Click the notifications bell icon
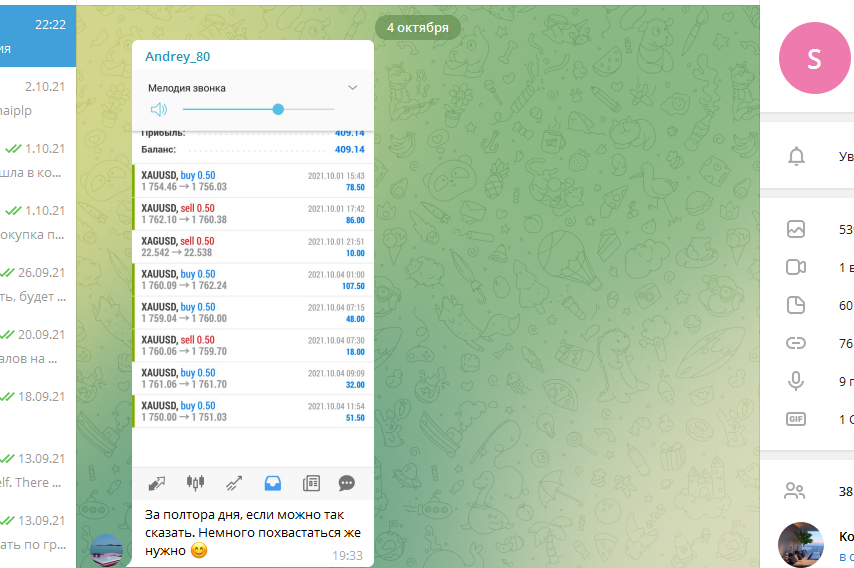 [x=796, y=156]
